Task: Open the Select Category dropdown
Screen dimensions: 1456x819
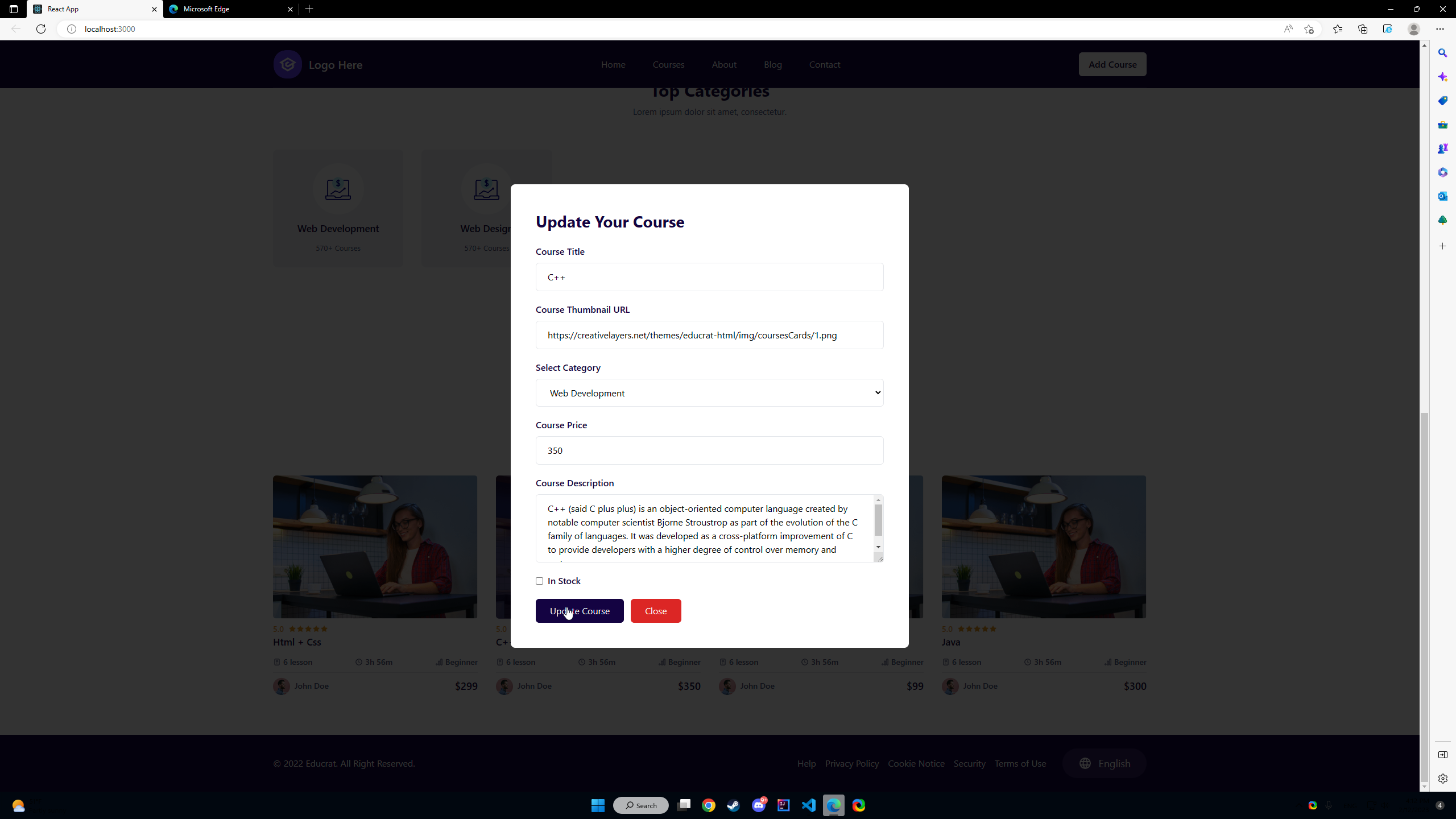Action: click(x=709, y=392)
